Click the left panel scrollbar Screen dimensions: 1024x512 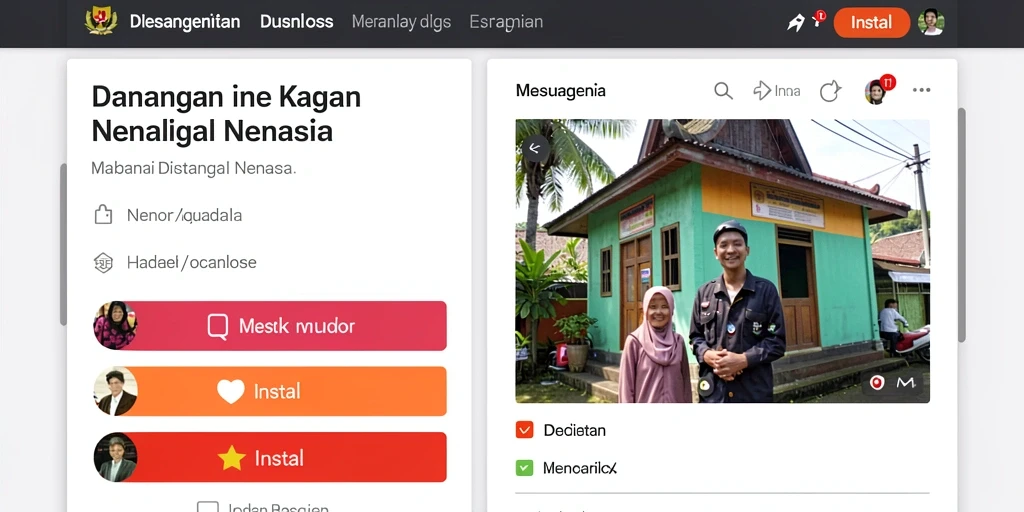point(63,244)
